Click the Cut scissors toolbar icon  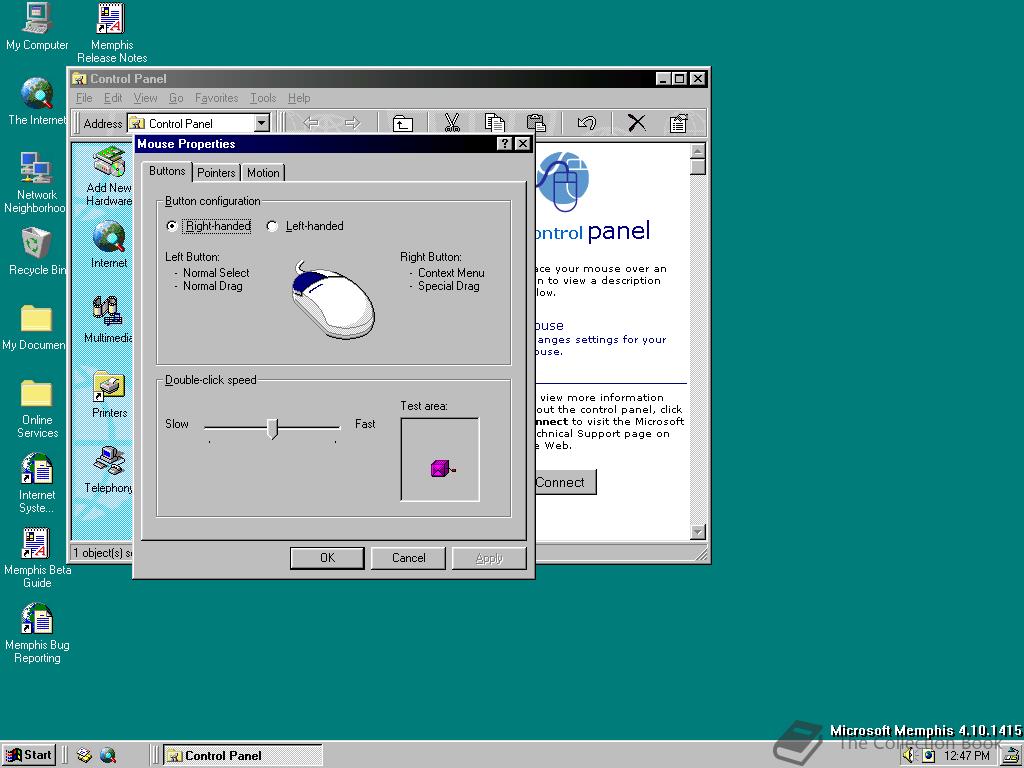[452, 123]
